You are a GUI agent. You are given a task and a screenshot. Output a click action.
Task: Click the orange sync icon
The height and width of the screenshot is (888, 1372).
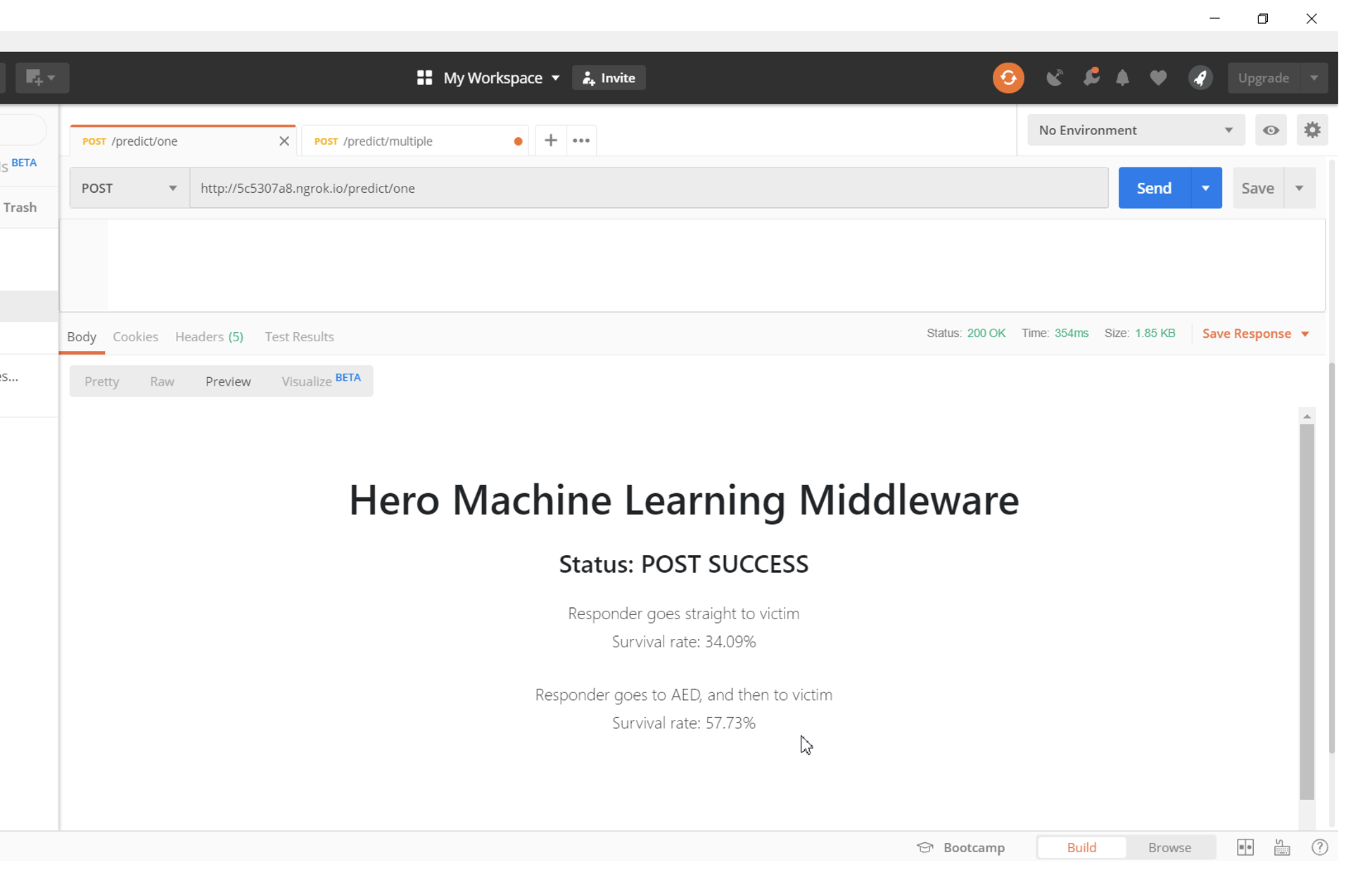coord(1008,78)
